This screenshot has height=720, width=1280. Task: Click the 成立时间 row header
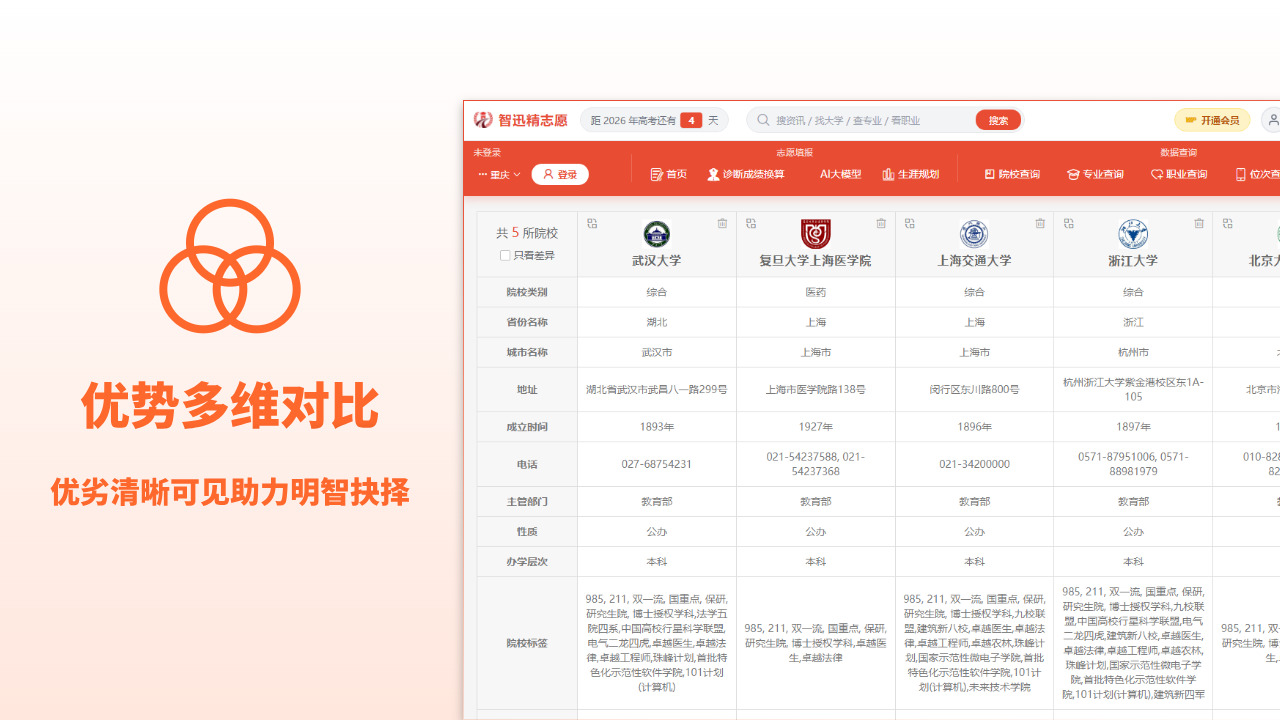click(527, 427)
